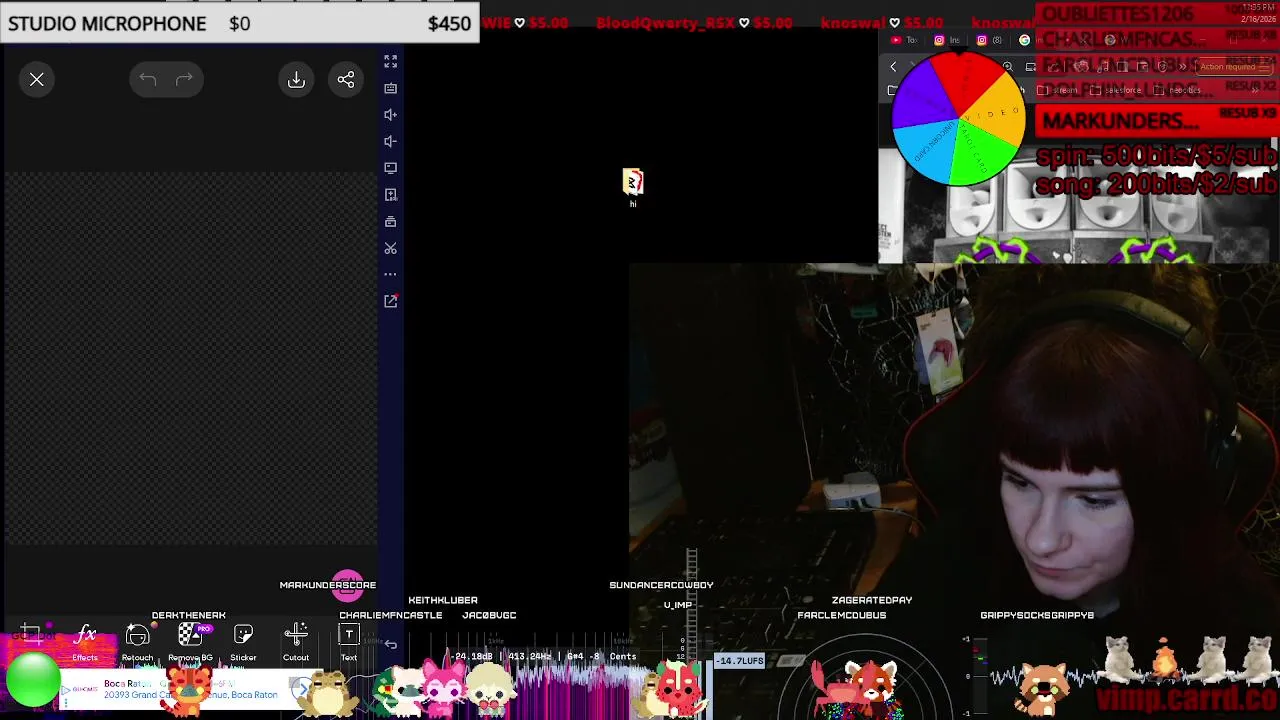Open the 'neocities' bookmark folder in browser

[x=1179, y=90]
